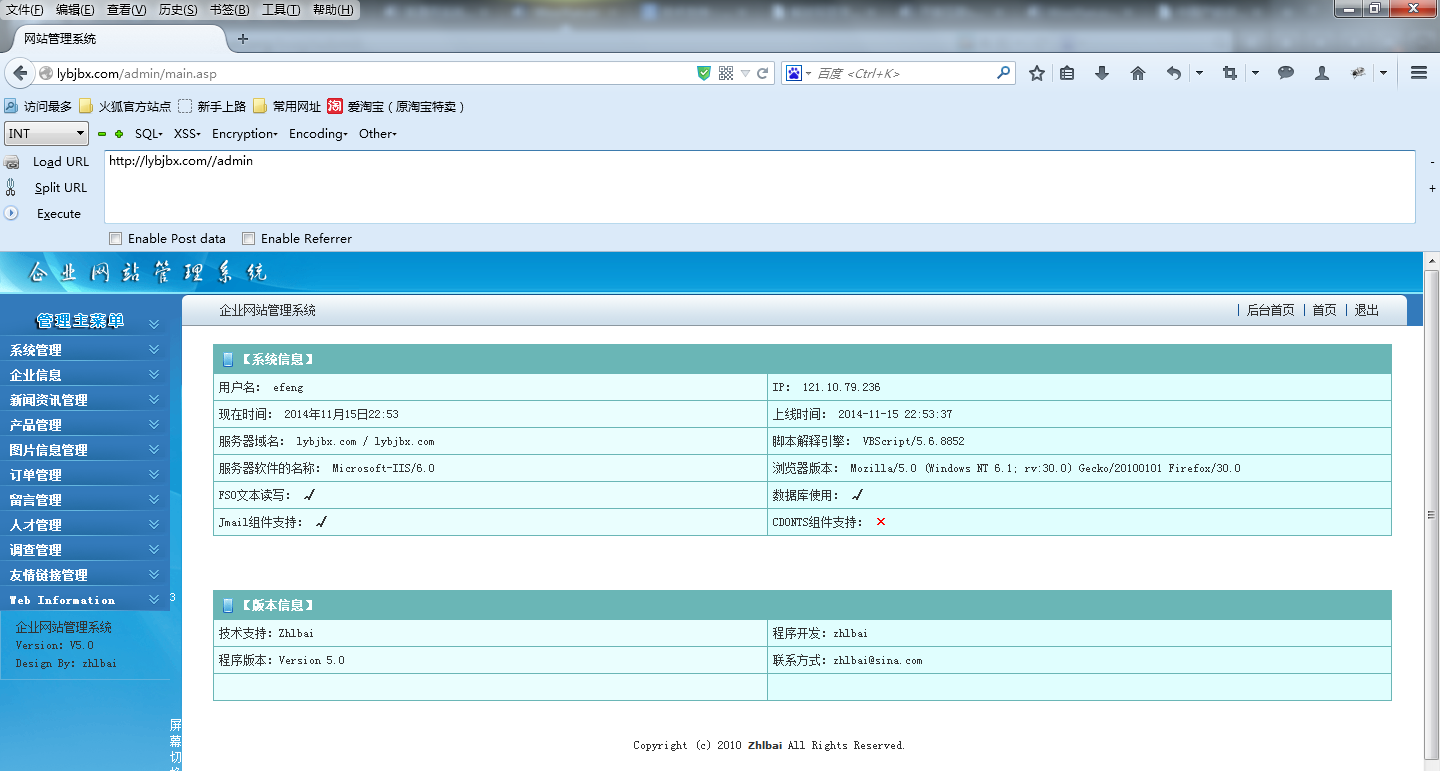This screenshot has height=771, width=1440.
Task: Open the SQL dropdown menu in HackBar
Action: tap(149, 134)
